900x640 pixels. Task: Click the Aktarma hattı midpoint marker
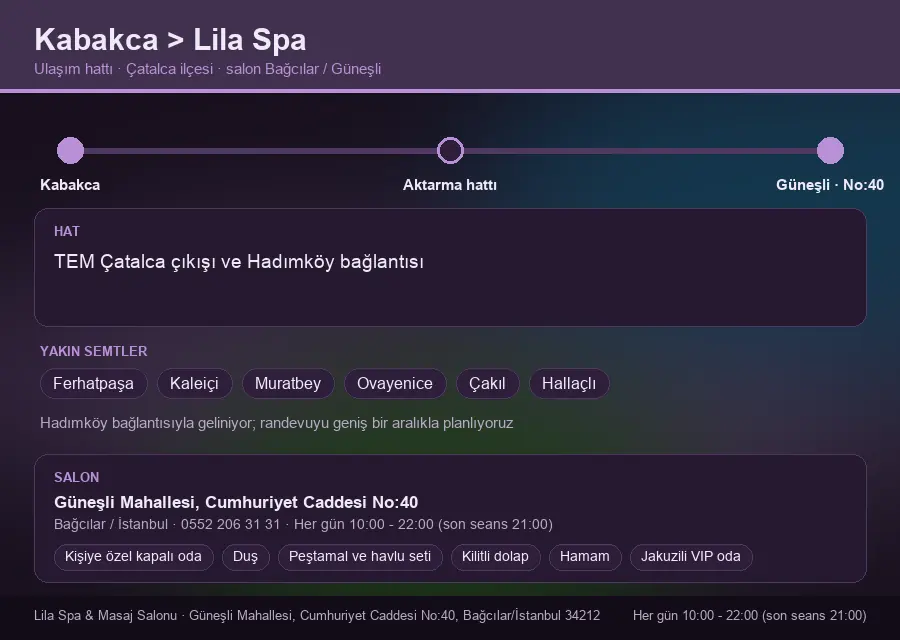point(450,150)
